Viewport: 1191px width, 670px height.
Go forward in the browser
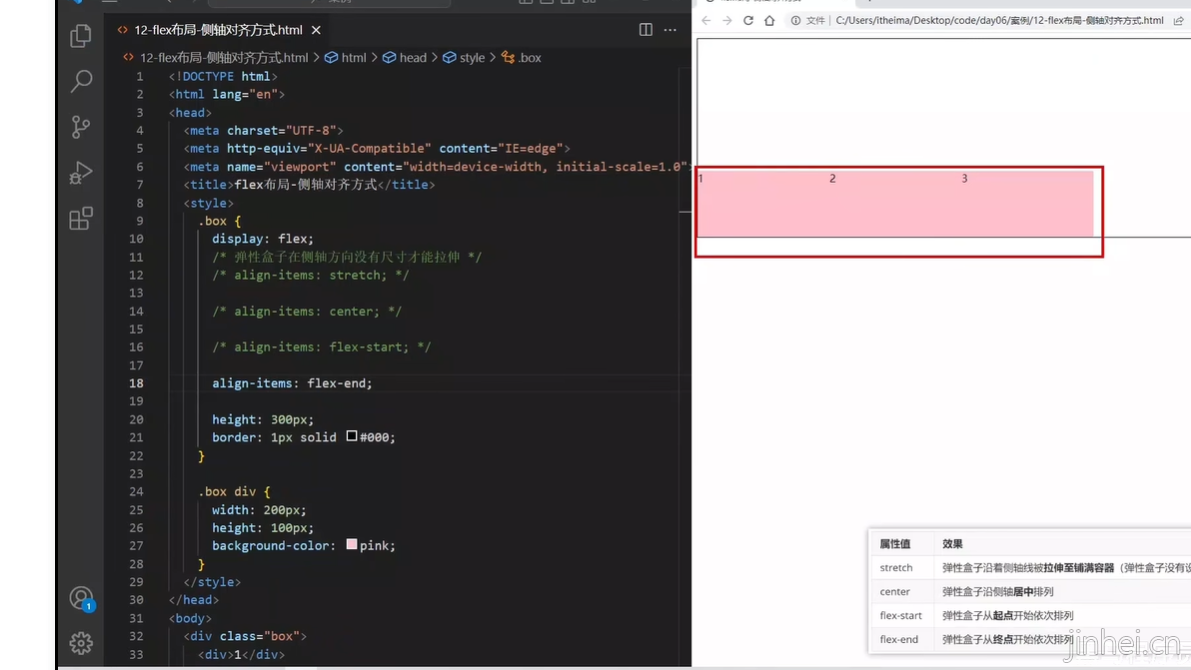pos(727,21)
